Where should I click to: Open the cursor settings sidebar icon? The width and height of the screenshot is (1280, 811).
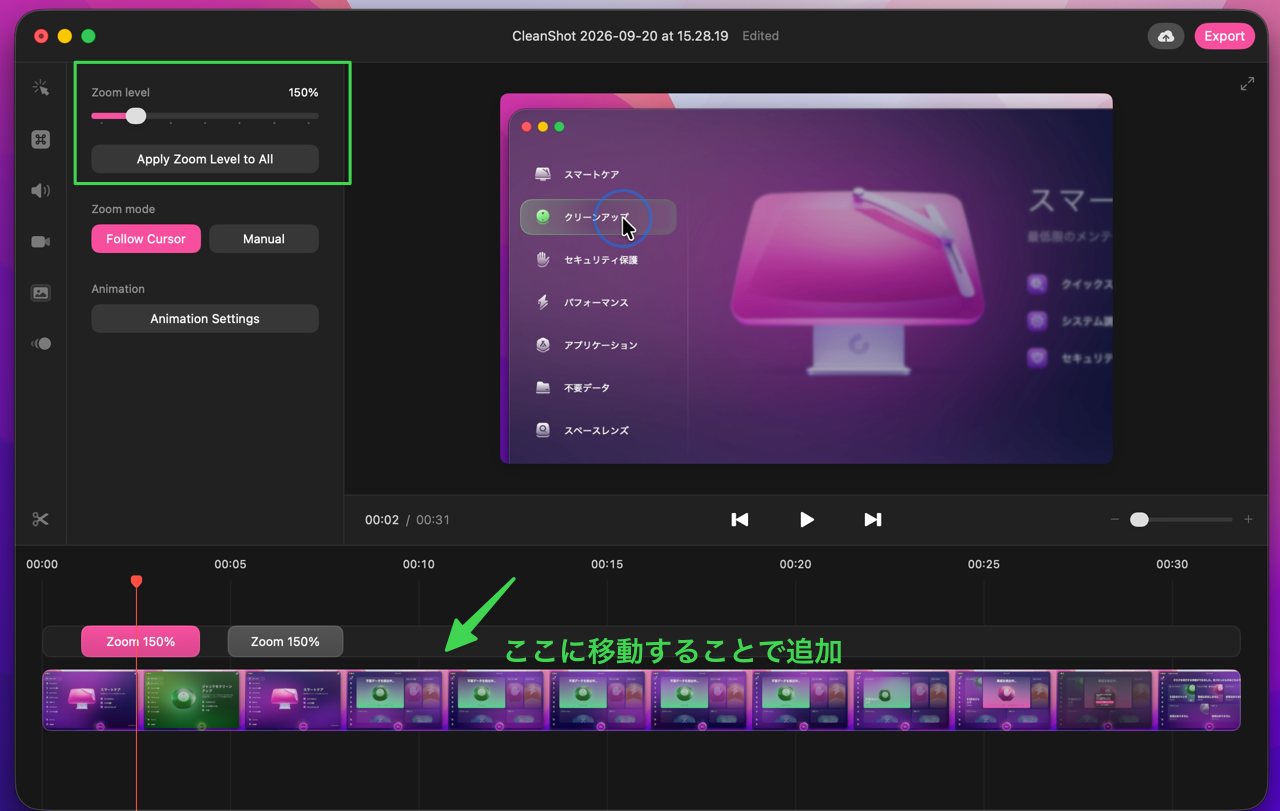click(40, 88)
